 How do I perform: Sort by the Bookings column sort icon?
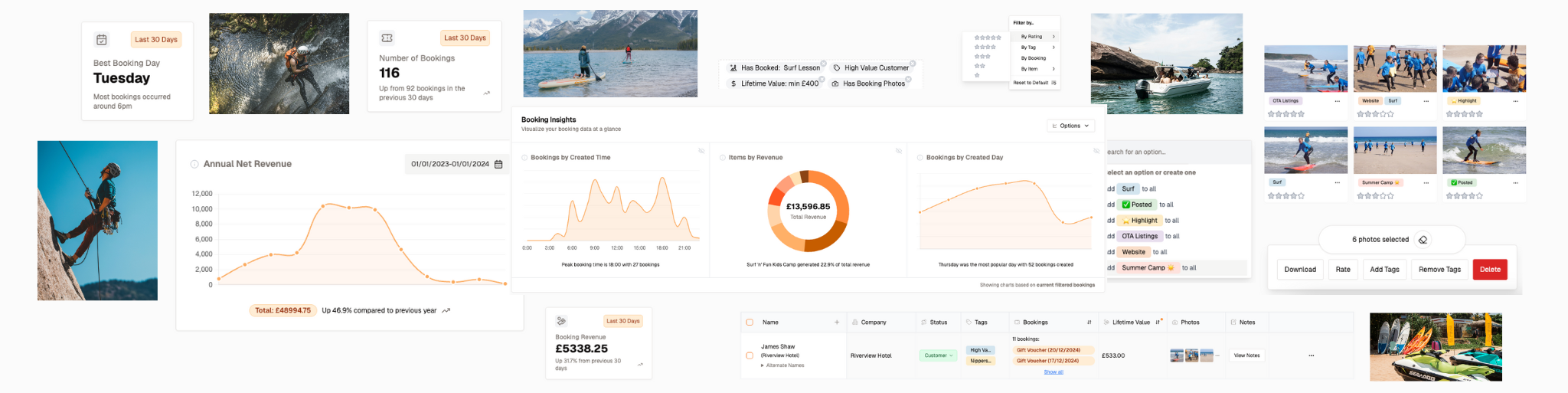(1089, 323)
